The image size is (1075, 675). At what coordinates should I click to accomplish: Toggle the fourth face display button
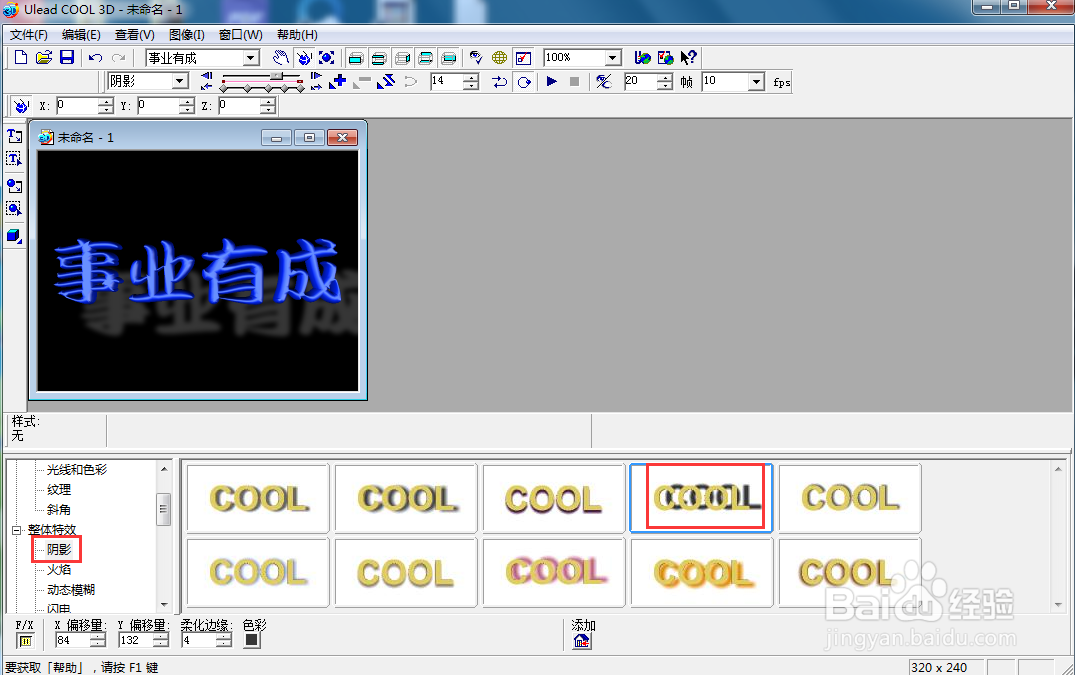[426, 58]
